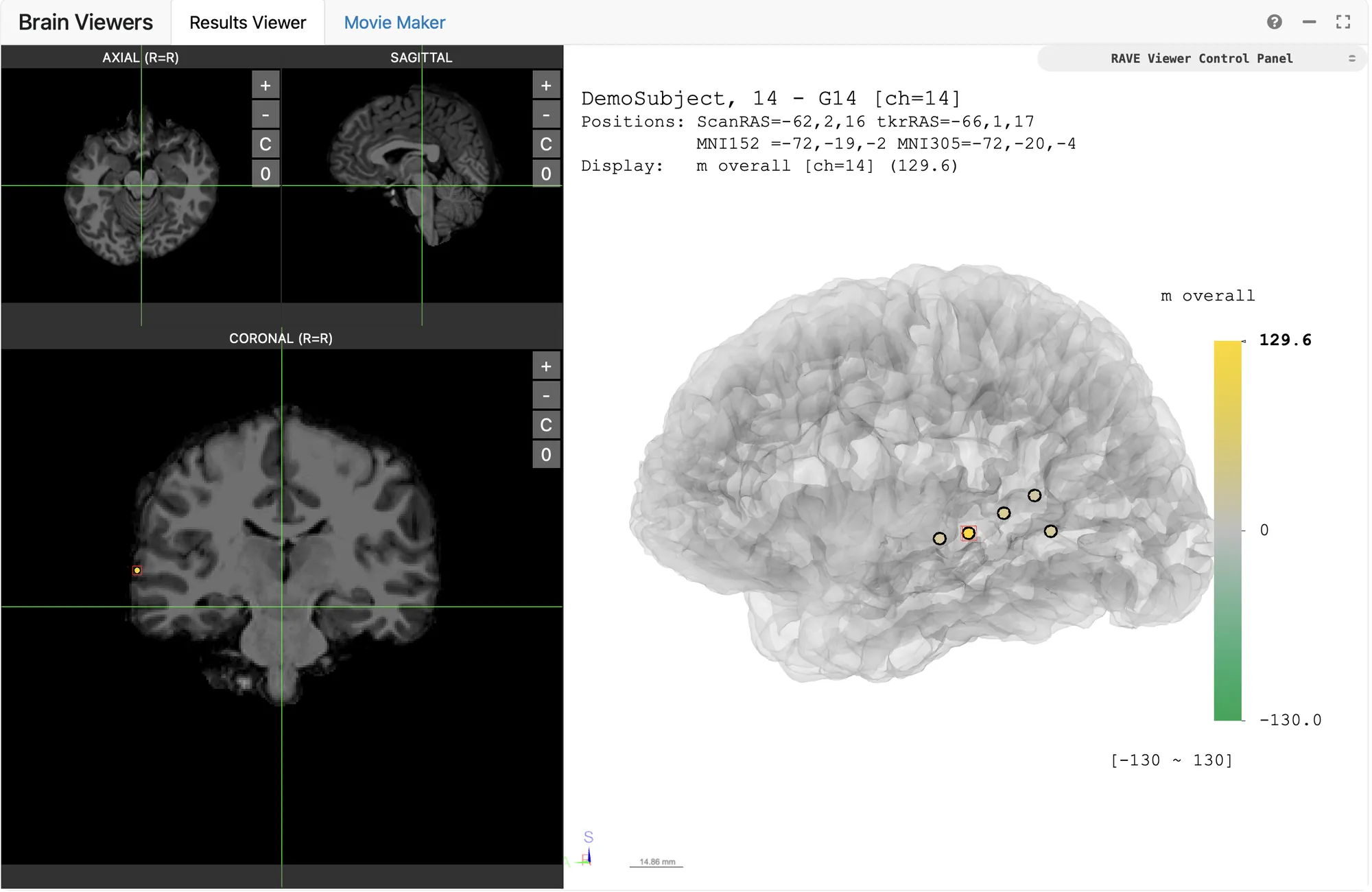
Task: Click the CORONAL (R=R) panel title
Action: [281, 338]
